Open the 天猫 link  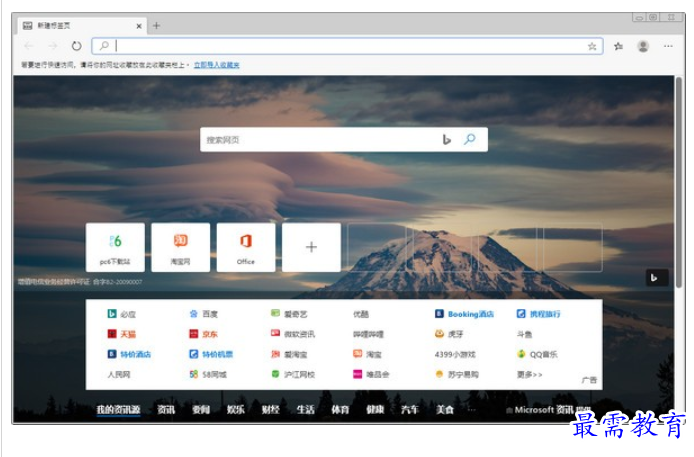122,334
